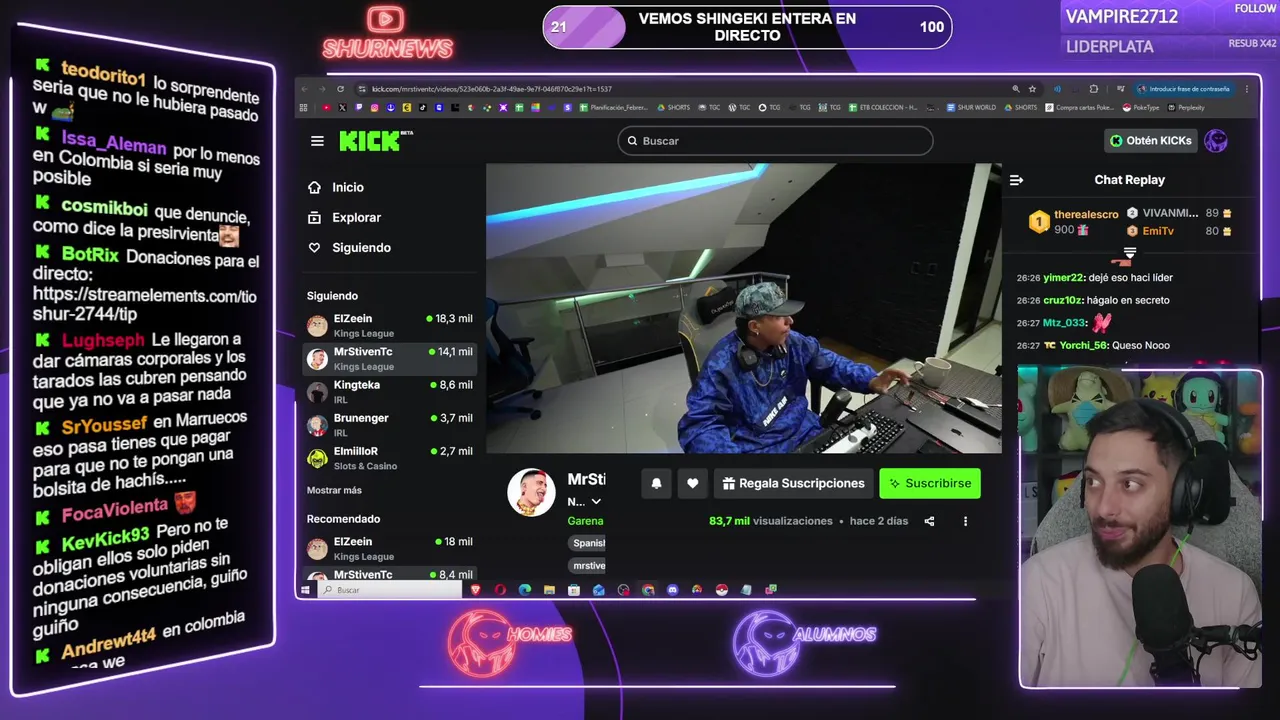Open browser extensions puzzle icon
The image size is (1280, 720).
click(x=1094, y=89)
